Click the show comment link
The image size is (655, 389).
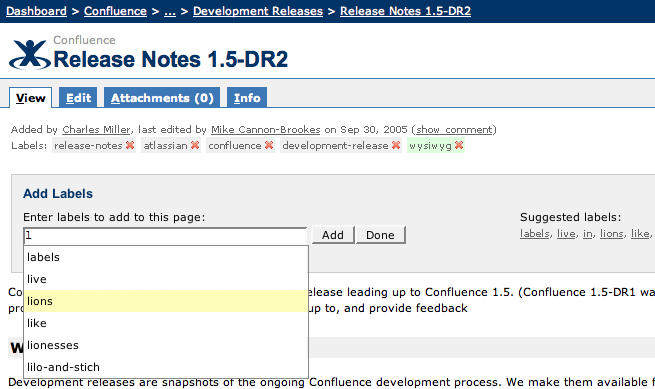tap(454, 130)
